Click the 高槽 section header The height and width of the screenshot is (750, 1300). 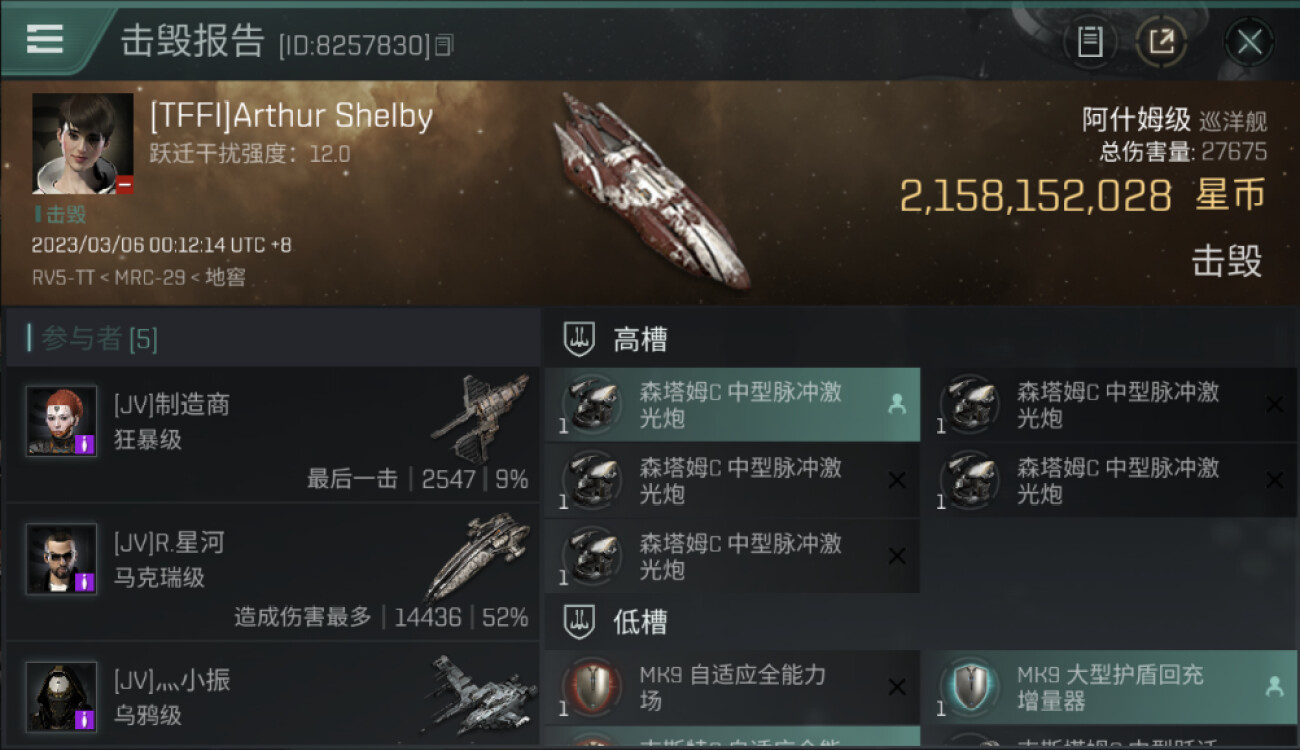[640, 340]
